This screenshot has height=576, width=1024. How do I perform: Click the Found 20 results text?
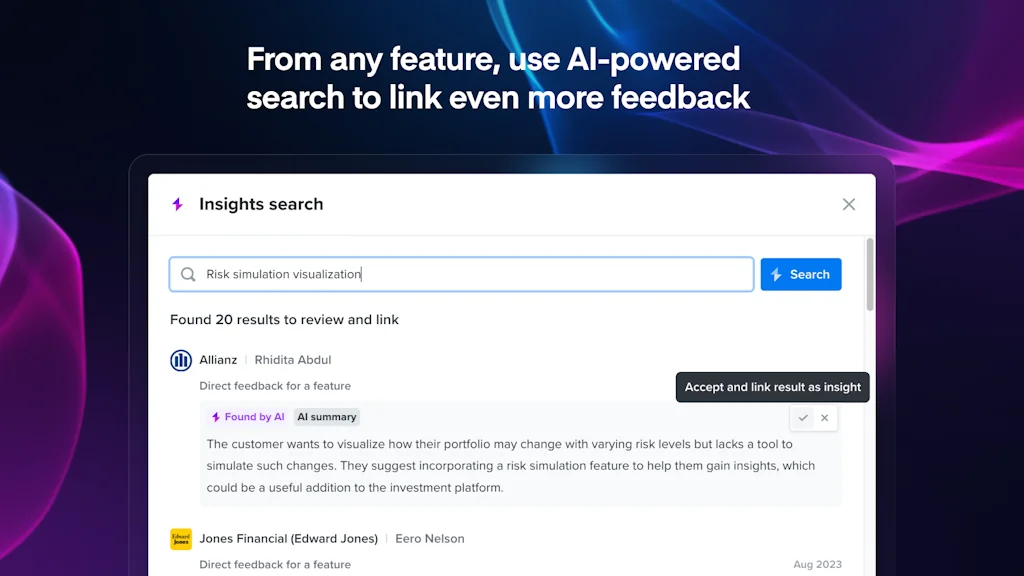coord(283,319)
